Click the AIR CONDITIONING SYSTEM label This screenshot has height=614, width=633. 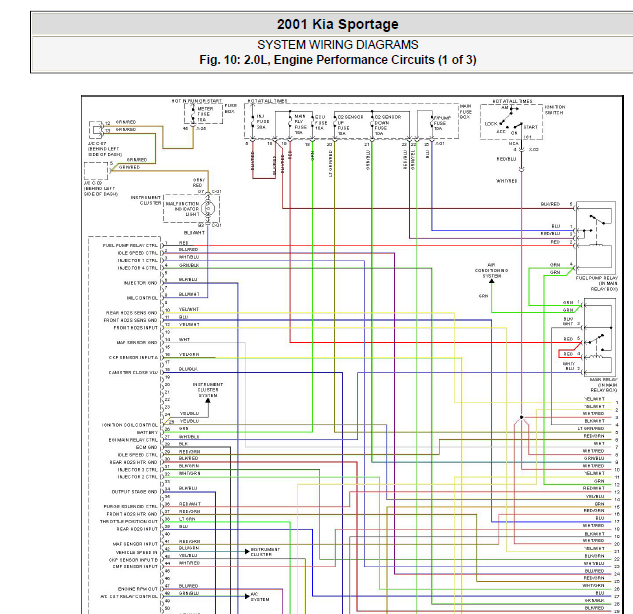491,271
